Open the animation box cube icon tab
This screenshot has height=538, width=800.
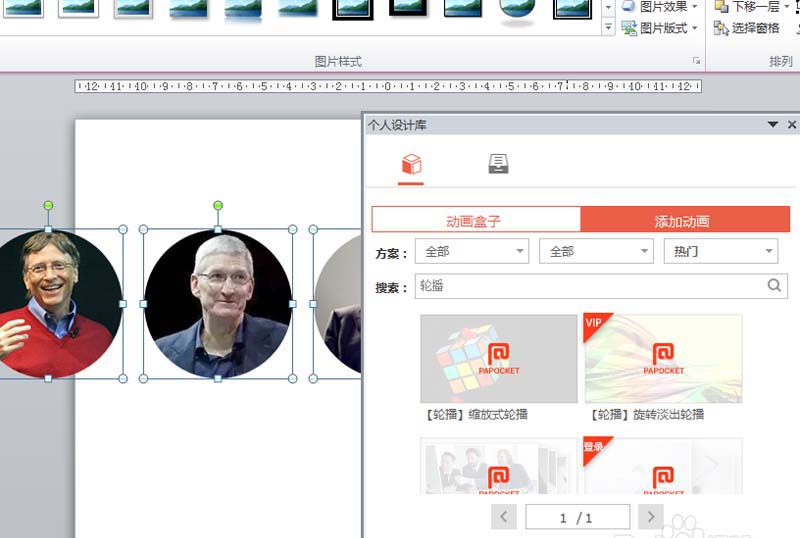(411, 164)
